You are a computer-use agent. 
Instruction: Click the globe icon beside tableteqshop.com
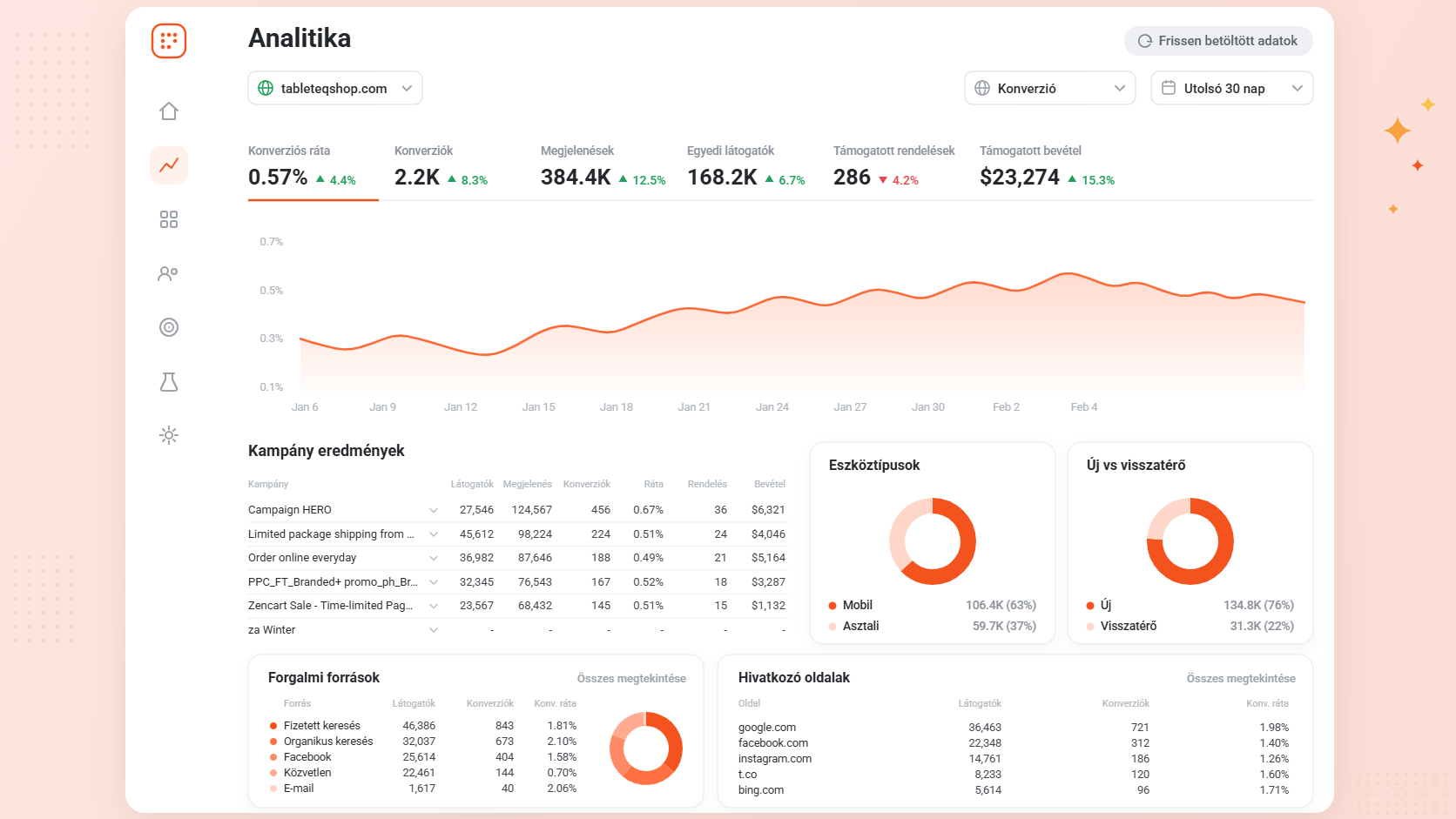[x=266, y=88]
